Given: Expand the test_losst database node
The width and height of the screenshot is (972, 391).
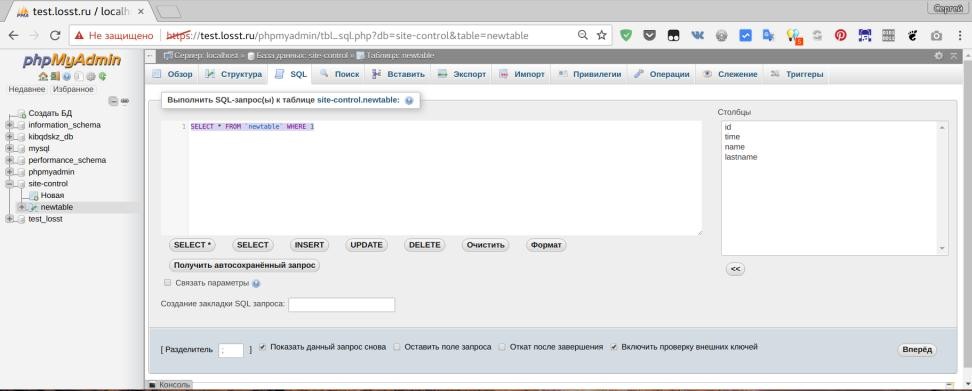Looking at the screenshot, I should point(9,219).
